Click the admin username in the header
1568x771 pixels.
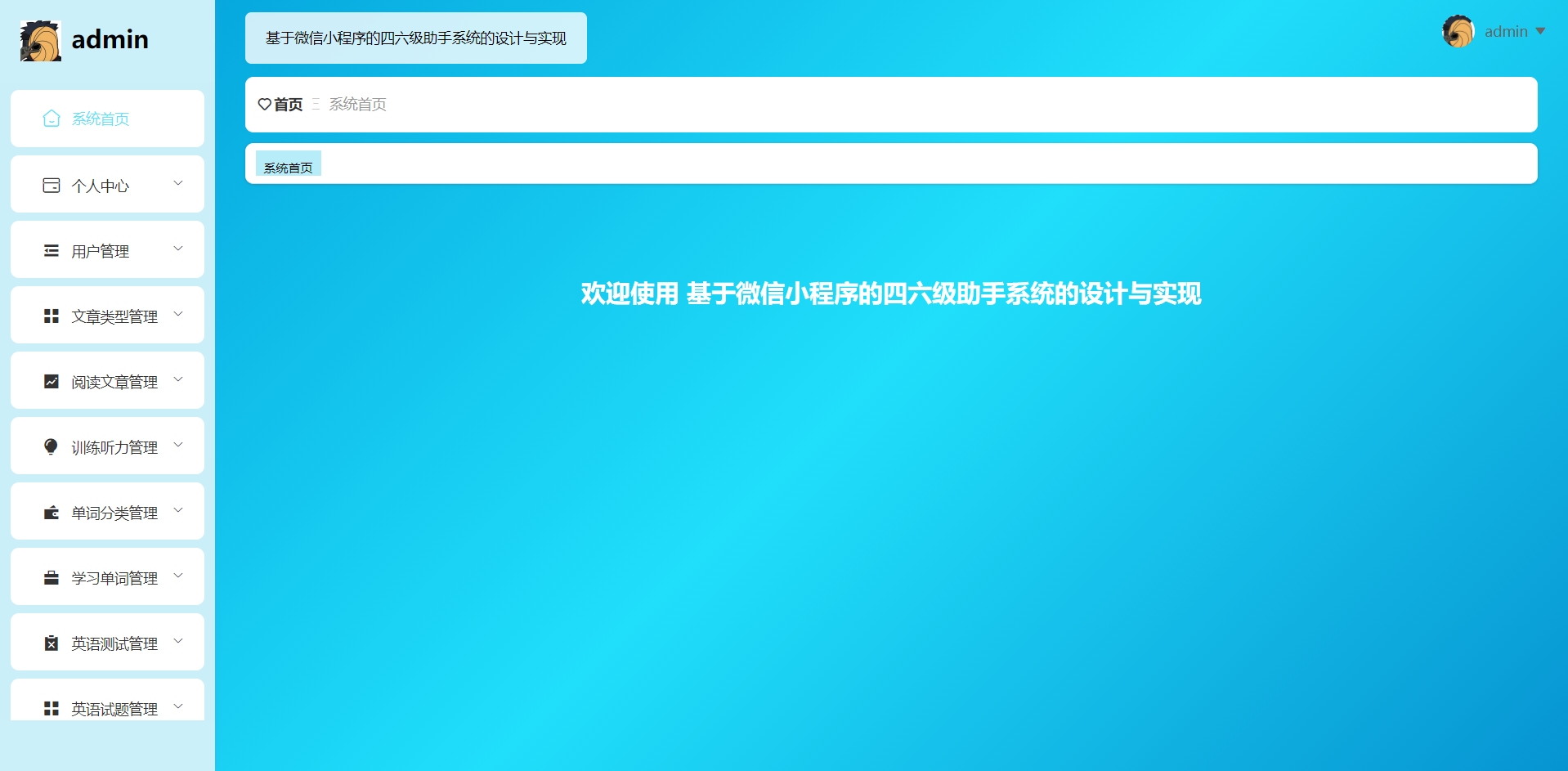pyautogui.click(x=1506, y=31)
